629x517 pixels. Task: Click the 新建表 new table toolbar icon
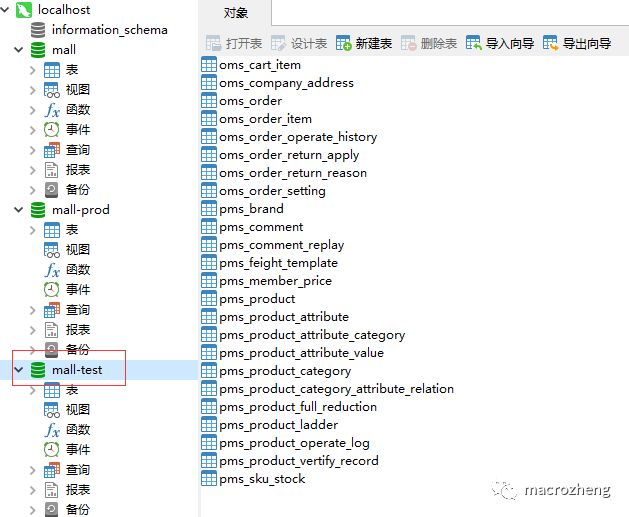[344, 43]
